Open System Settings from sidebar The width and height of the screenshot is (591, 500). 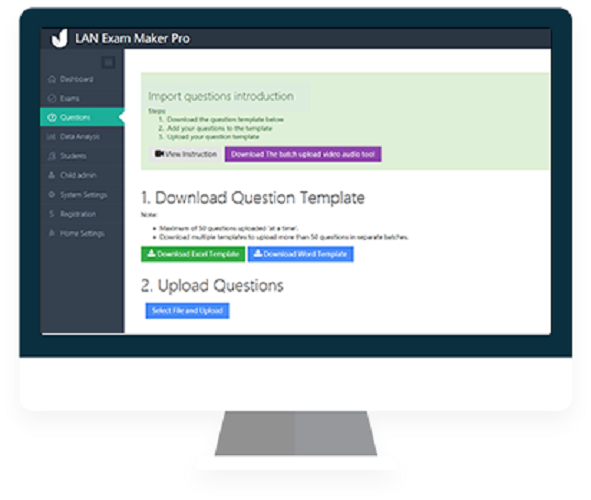coord(82,195)
